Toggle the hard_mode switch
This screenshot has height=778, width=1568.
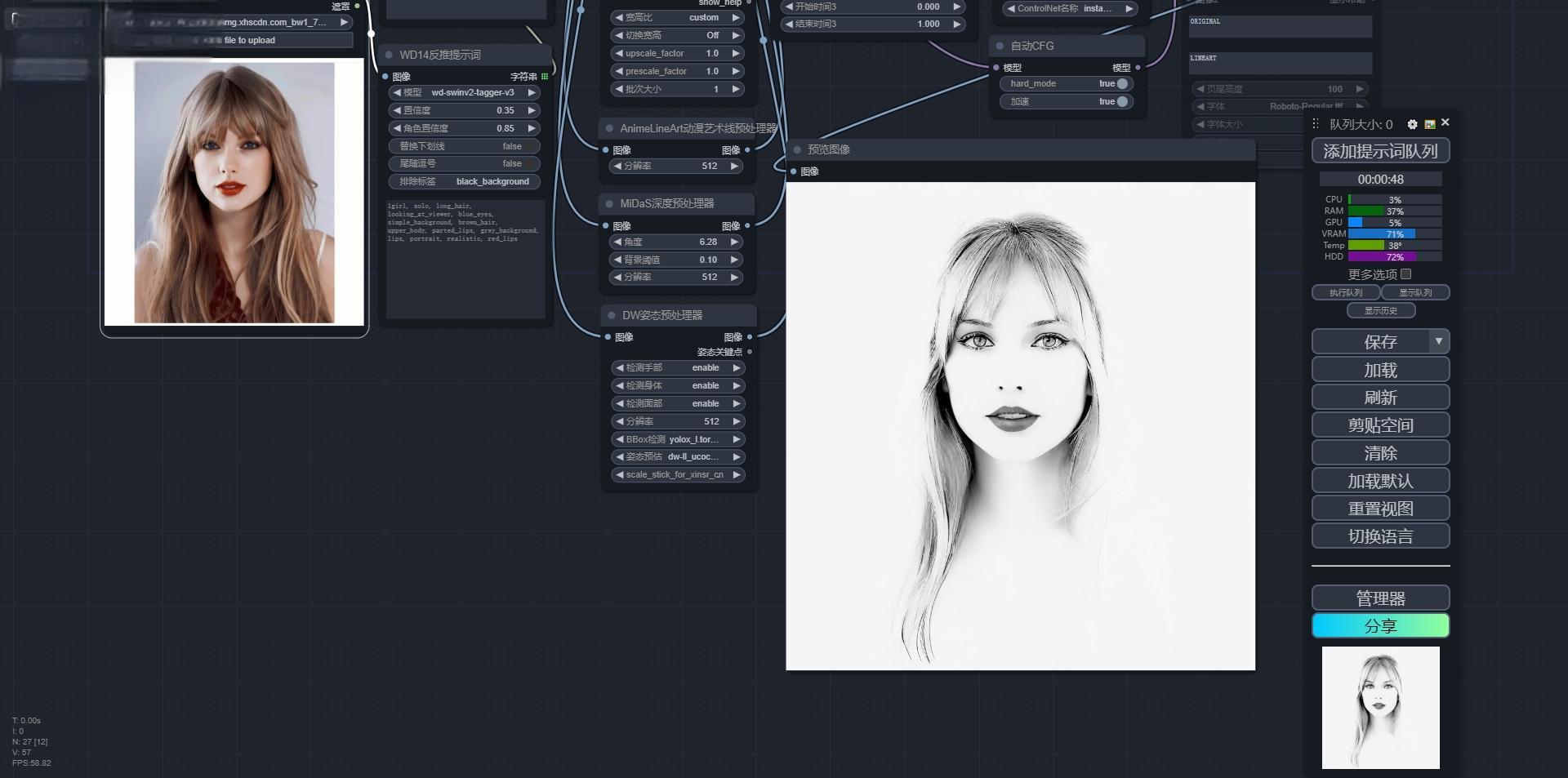click(x=1122, y=84)
